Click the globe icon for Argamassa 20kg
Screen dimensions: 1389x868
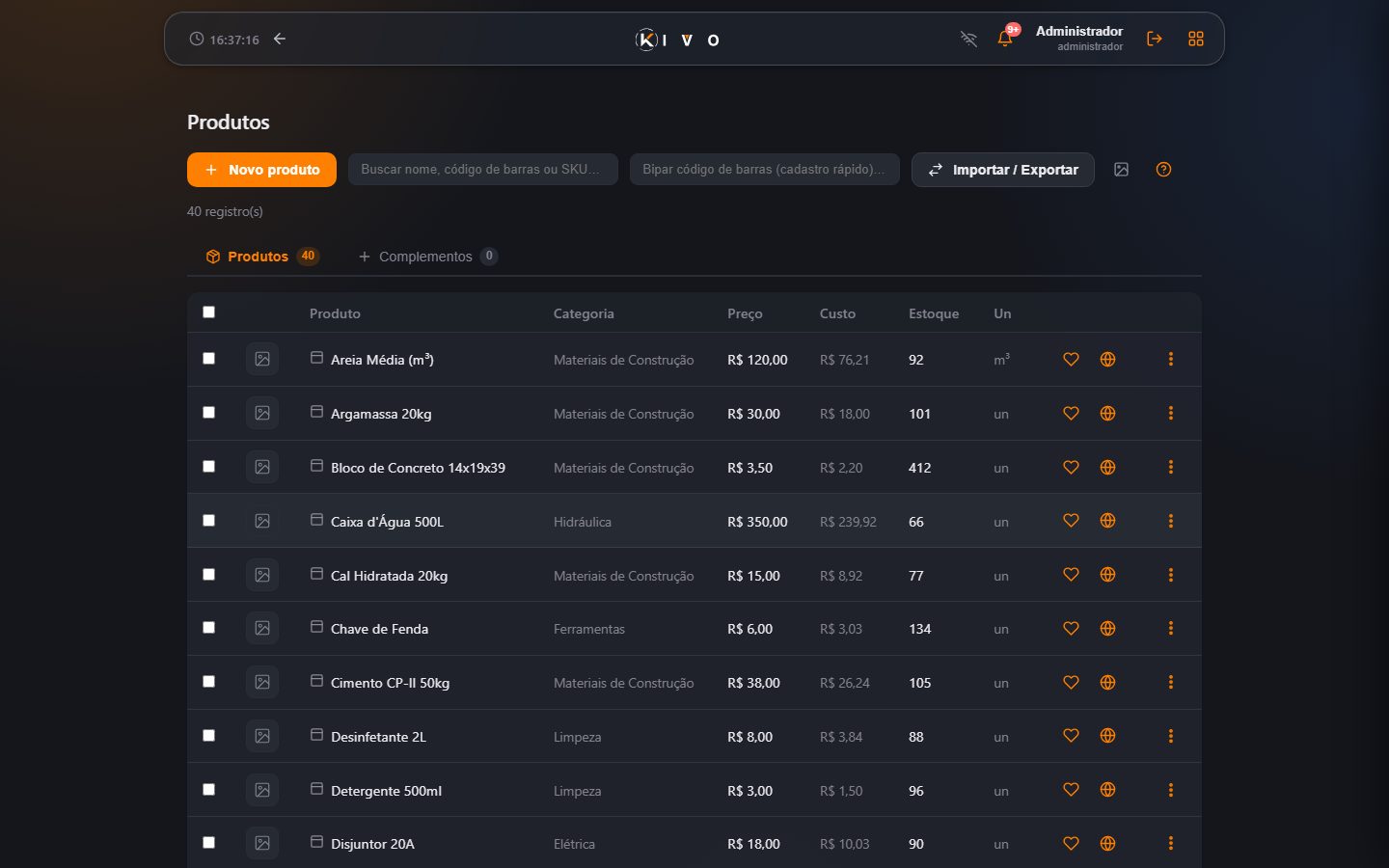pyautogui.click(x=1107, y=413)
